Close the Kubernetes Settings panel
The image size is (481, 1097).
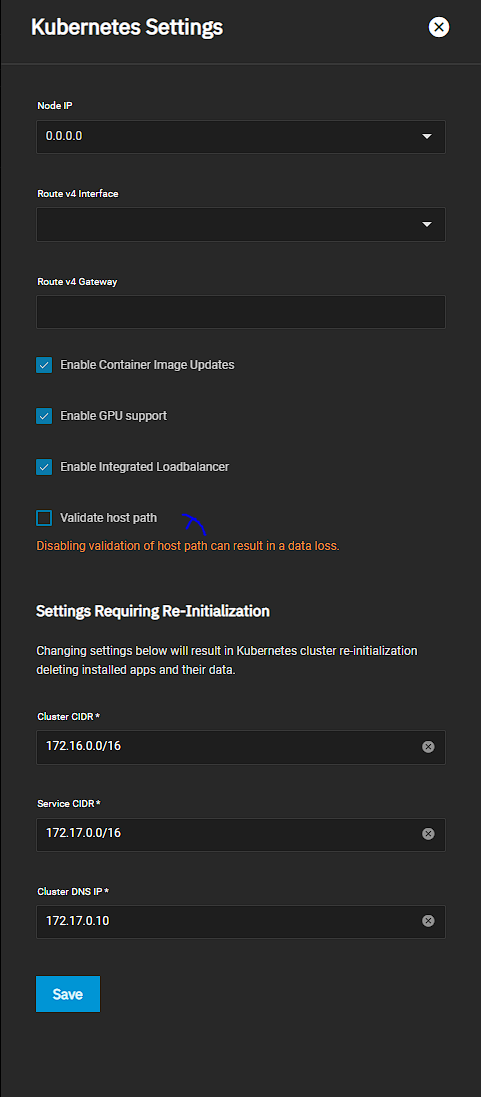pos(438,27)
